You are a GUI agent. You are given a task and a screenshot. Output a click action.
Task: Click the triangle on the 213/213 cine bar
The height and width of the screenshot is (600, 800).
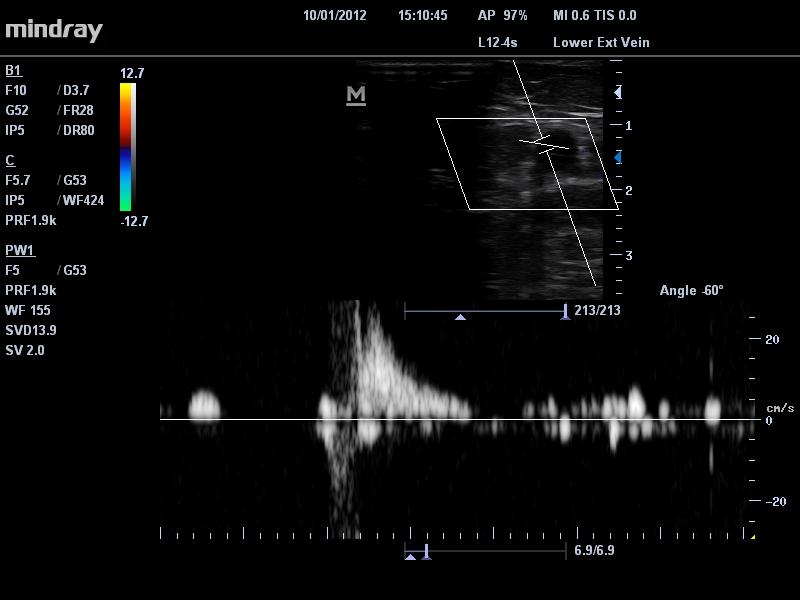(x=460, y=316)
